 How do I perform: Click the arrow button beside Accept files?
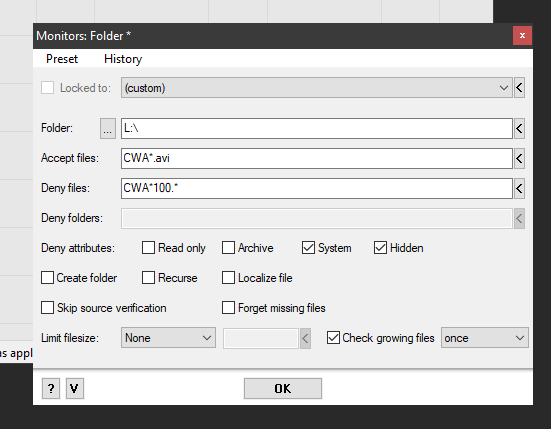pos(519,158)
